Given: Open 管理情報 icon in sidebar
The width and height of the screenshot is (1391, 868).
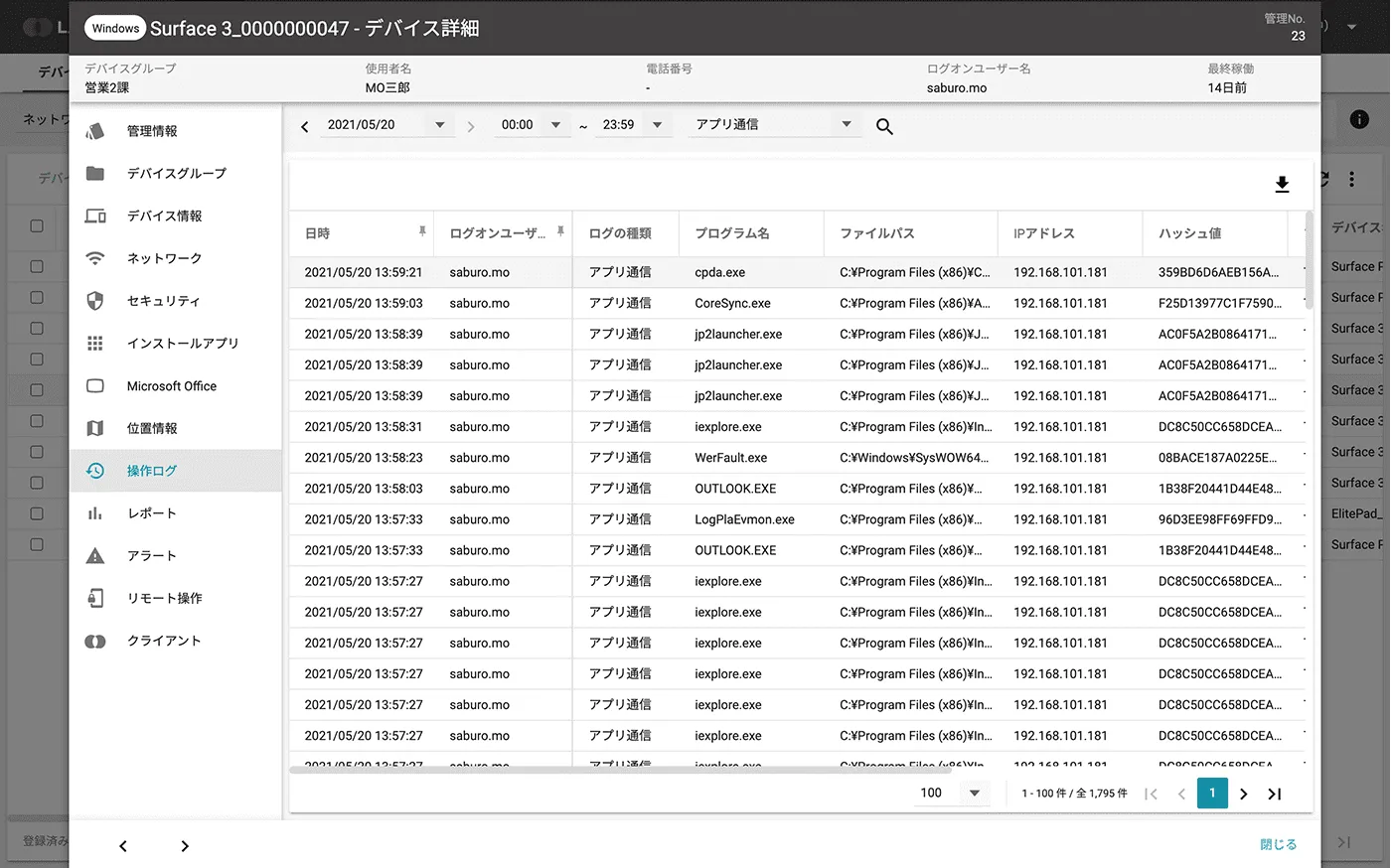Looking at the screenshot, I should (x=95, y=131).
